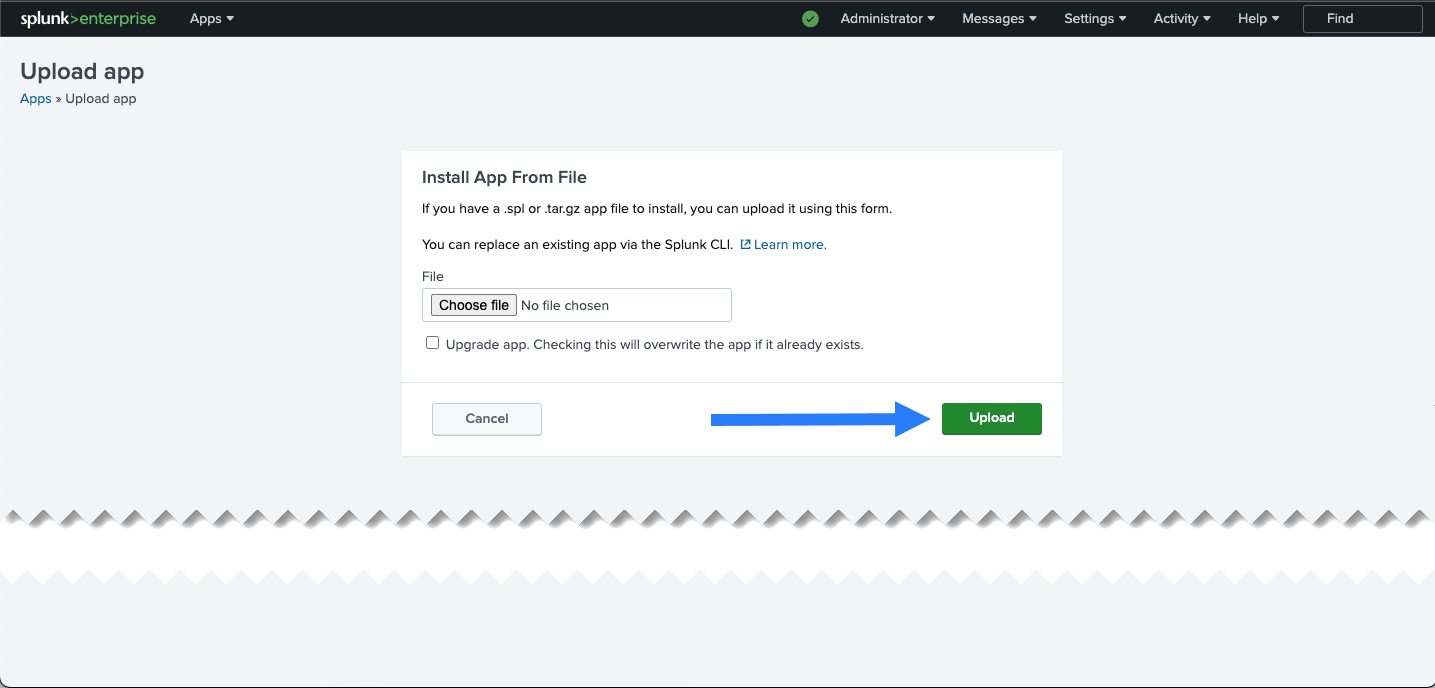This screenshot has height=688, width=1435.
Task: Go to Apps via the breadcrumb link
Action: click(x=35, y=99)
